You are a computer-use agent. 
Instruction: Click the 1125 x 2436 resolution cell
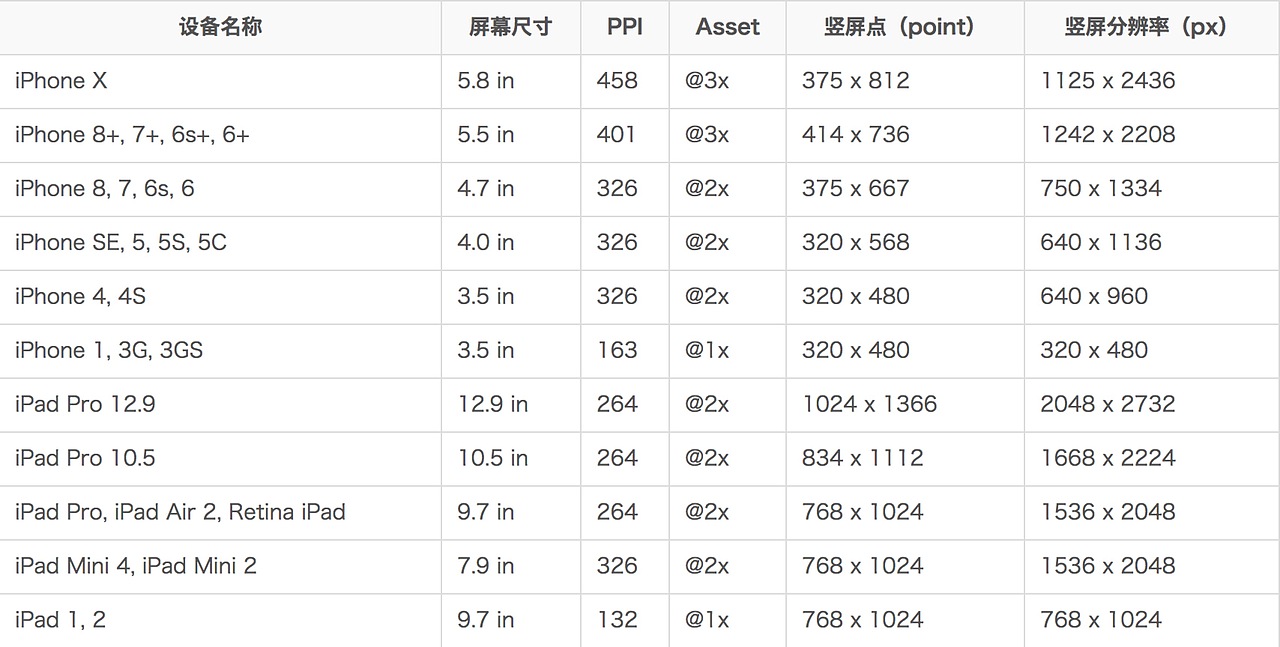(1107, 81)
